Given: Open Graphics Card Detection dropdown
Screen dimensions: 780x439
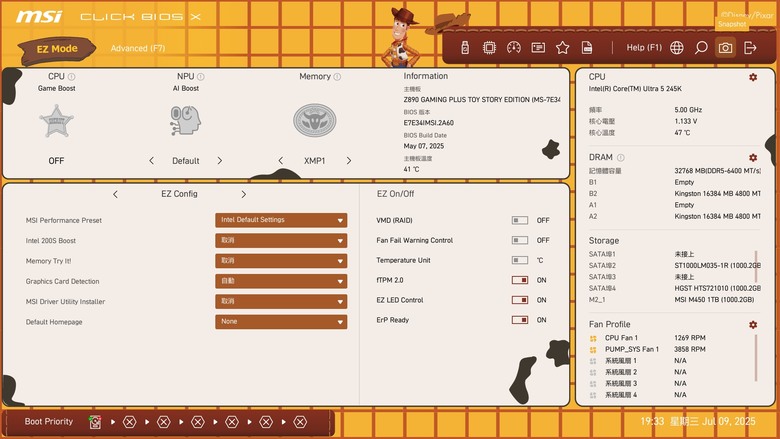Looking at the screenshot, I should pos(281,281).
